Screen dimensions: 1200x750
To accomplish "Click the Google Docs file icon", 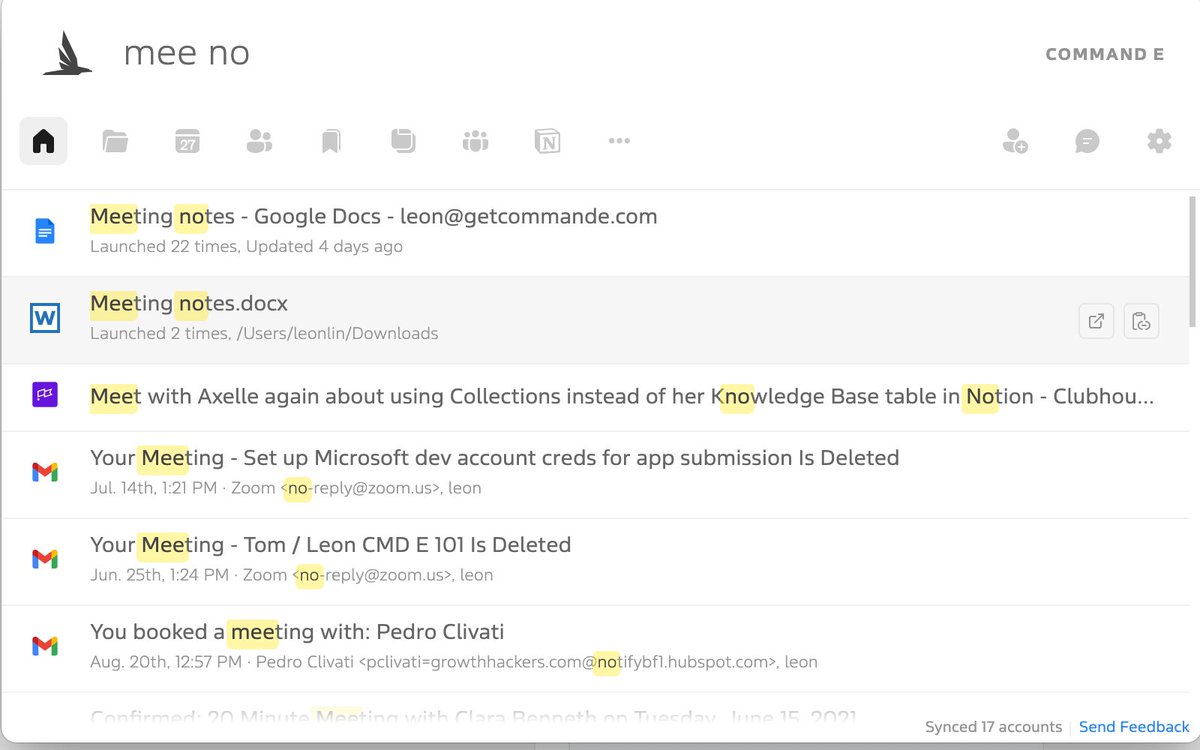I will [x=45, y=231].
